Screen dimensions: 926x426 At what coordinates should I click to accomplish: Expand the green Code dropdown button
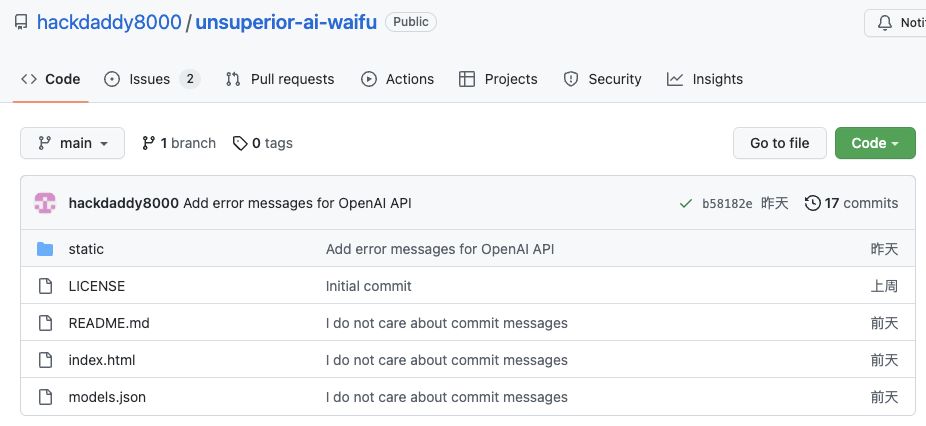click(875, 143)
